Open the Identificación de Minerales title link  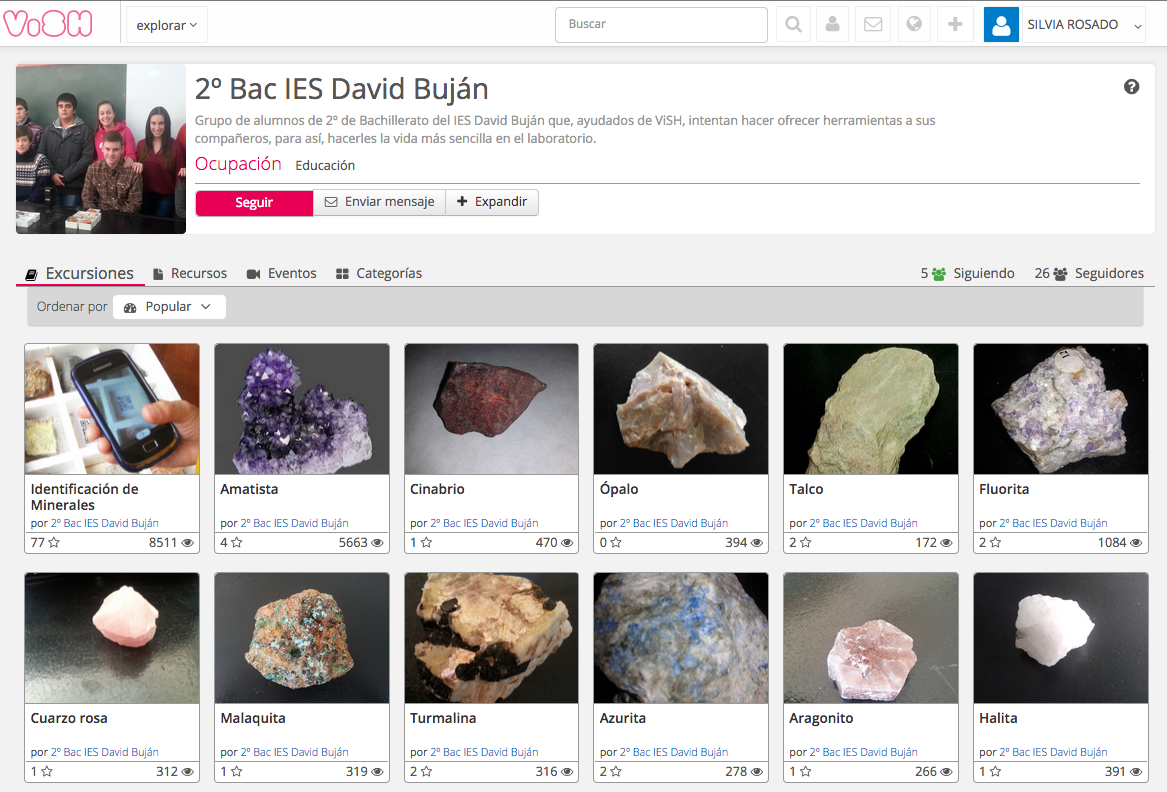tap(84, 496)
